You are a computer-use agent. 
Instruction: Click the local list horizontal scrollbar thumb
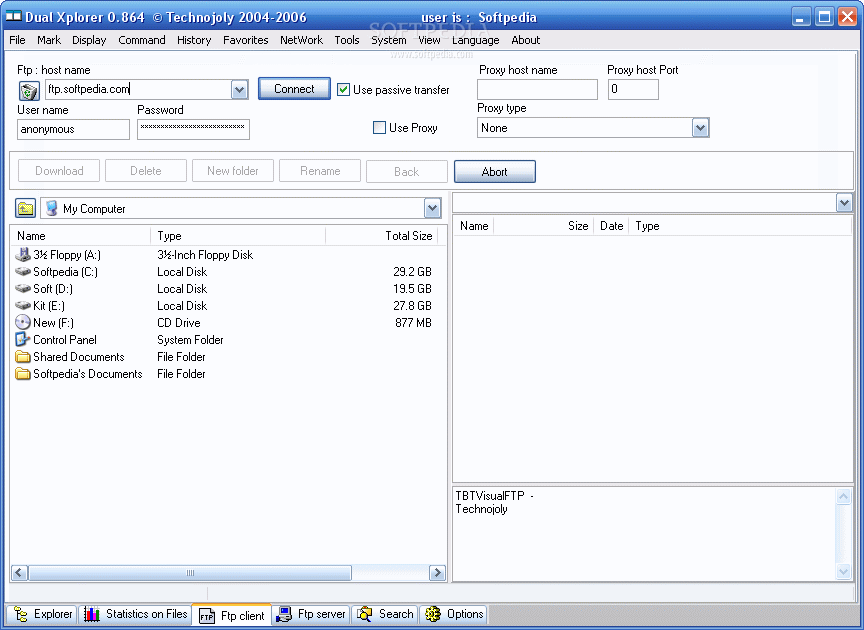tap(190, 573)
